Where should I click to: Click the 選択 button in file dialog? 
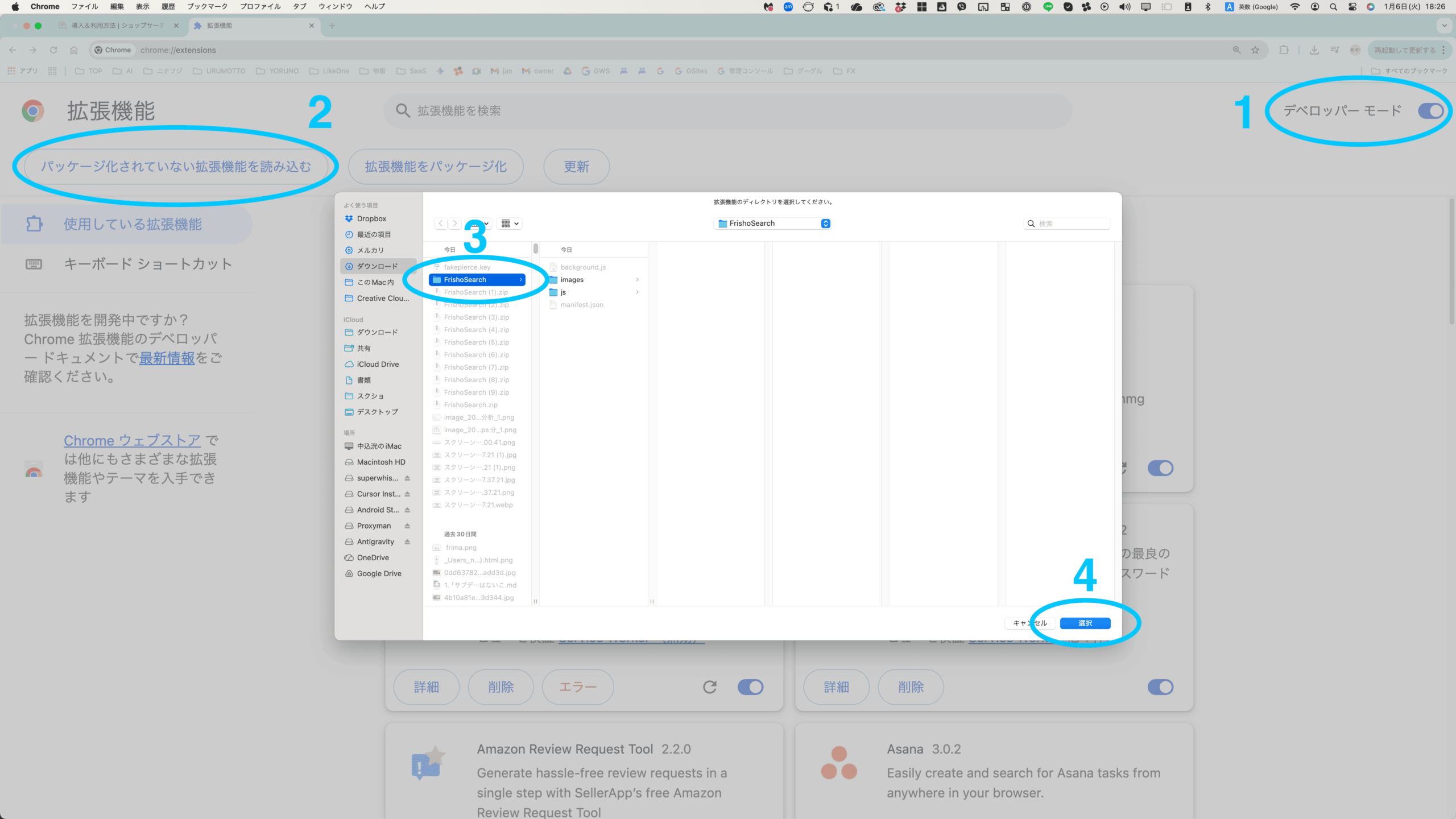tap(1085, 623)
